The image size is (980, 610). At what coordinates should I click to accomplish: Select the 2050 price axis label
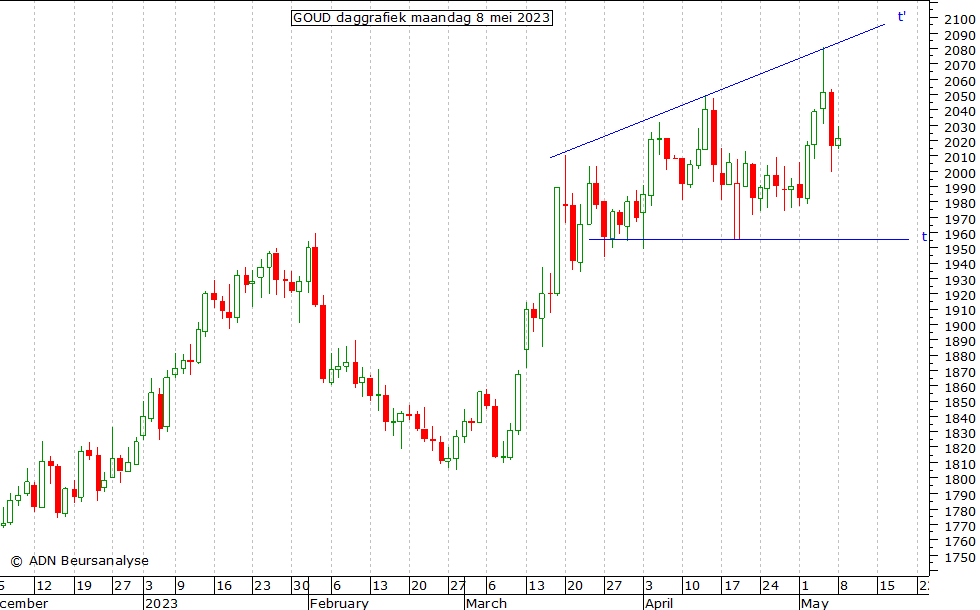pos(960,96)
